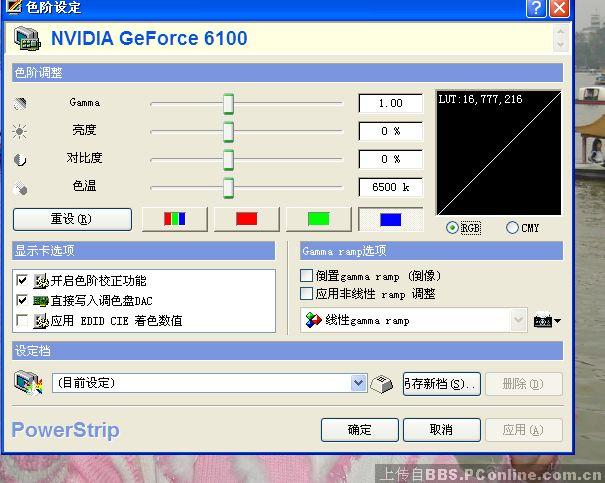Expand the (目前设定) profile dropdown
The image size is (605, 483).
359,383
